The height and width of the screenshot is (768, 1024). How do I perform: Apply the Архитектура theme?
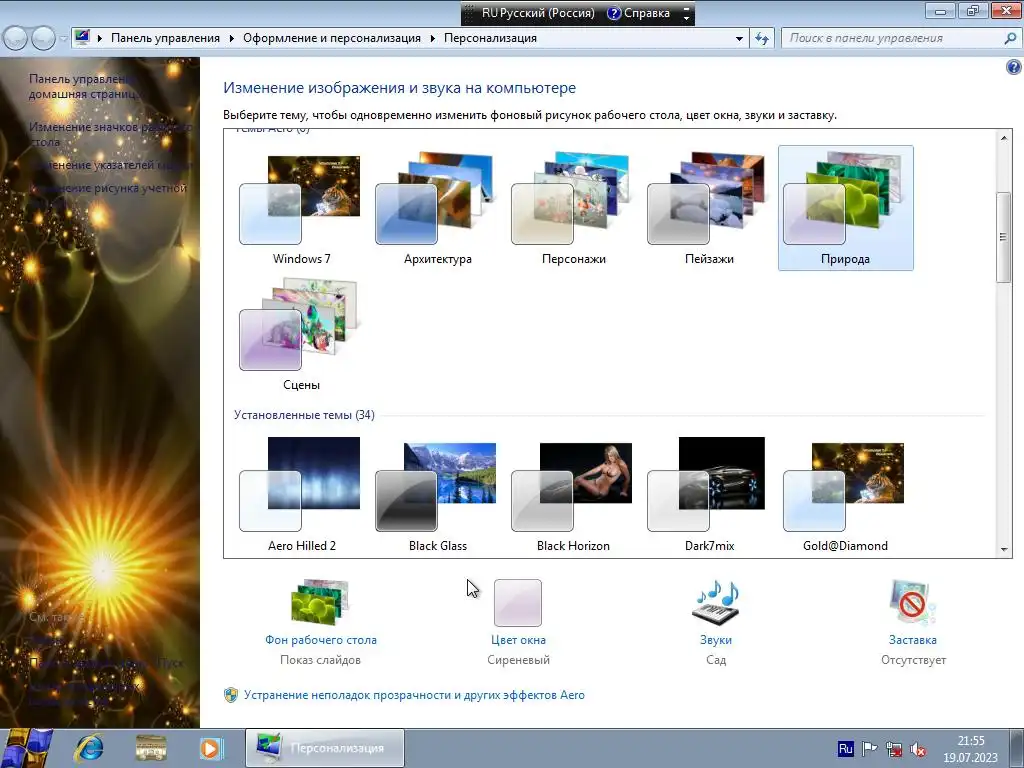click(437, 208)
